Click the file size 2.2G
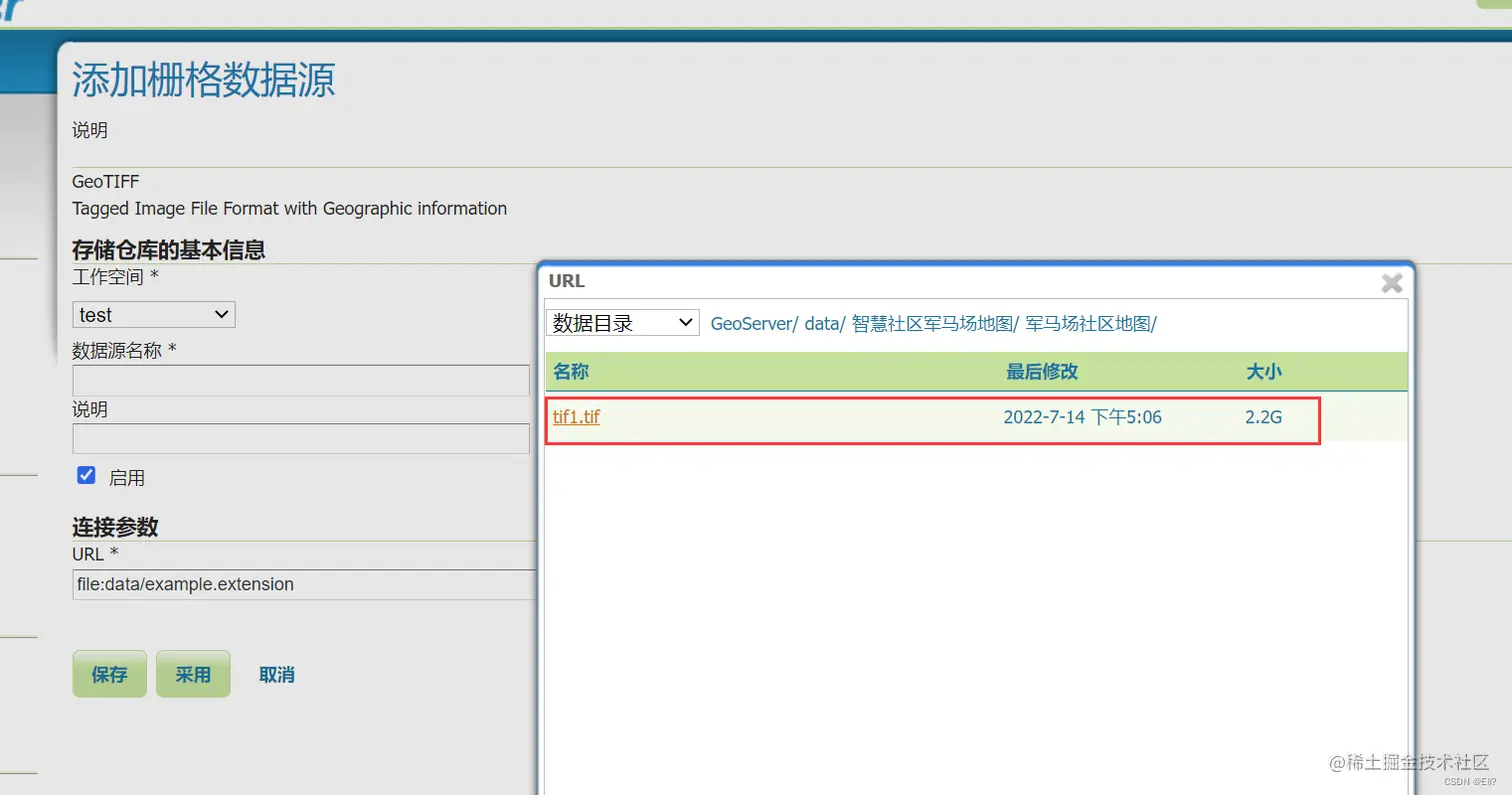1512x795 pixels. point(1264,417)
